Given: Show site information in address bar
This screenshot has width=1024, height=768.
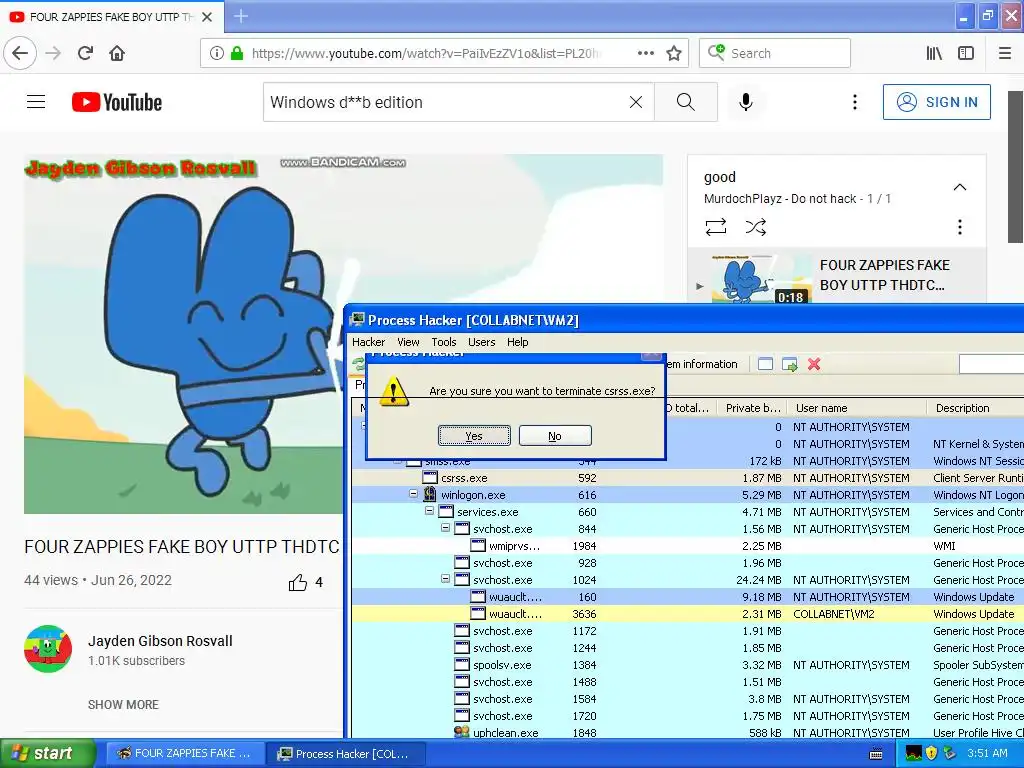Looking at the screenshot, I should [x=217, y=53].
